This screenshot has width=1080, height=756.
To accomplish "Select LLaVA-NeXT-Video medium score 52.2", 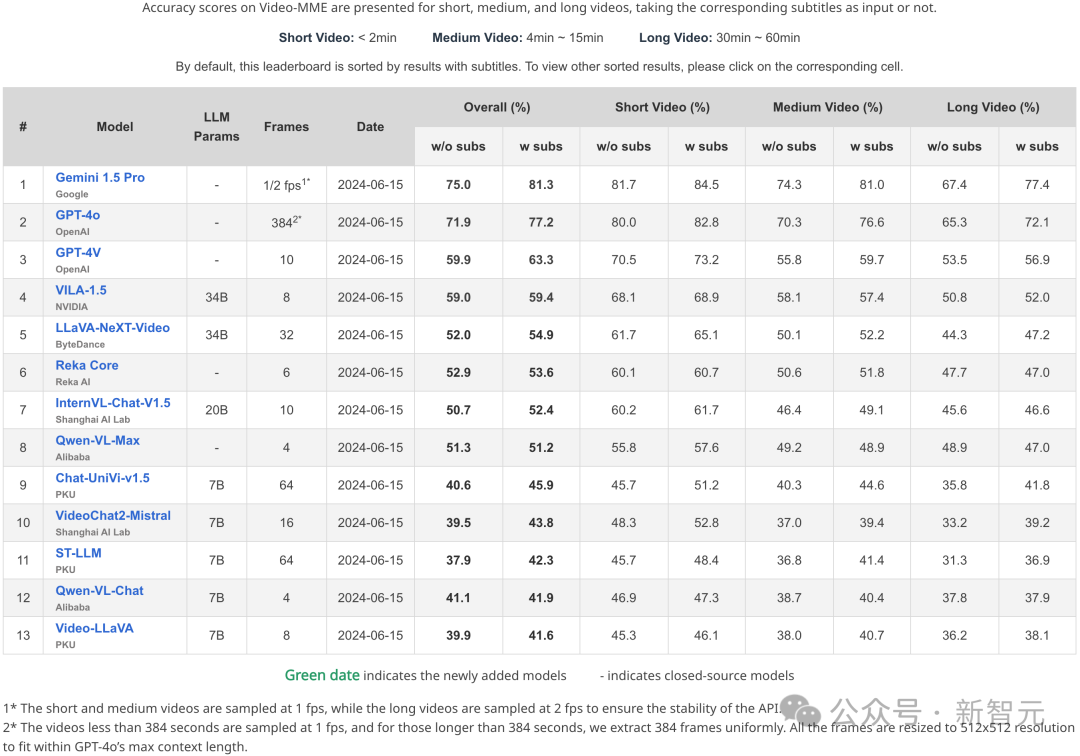I will coord(871,335).
